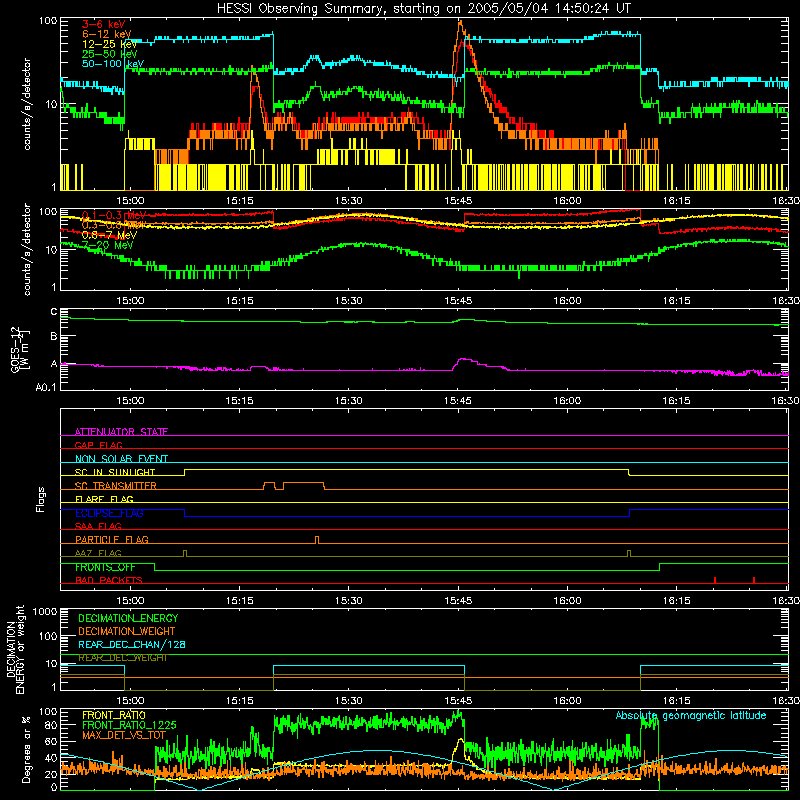Image resolution: width=800 pixels, height=800 pixels.
Task: Click the 'REAR_DEC_CHAN/128' legend label
Action: pos(132,644)
